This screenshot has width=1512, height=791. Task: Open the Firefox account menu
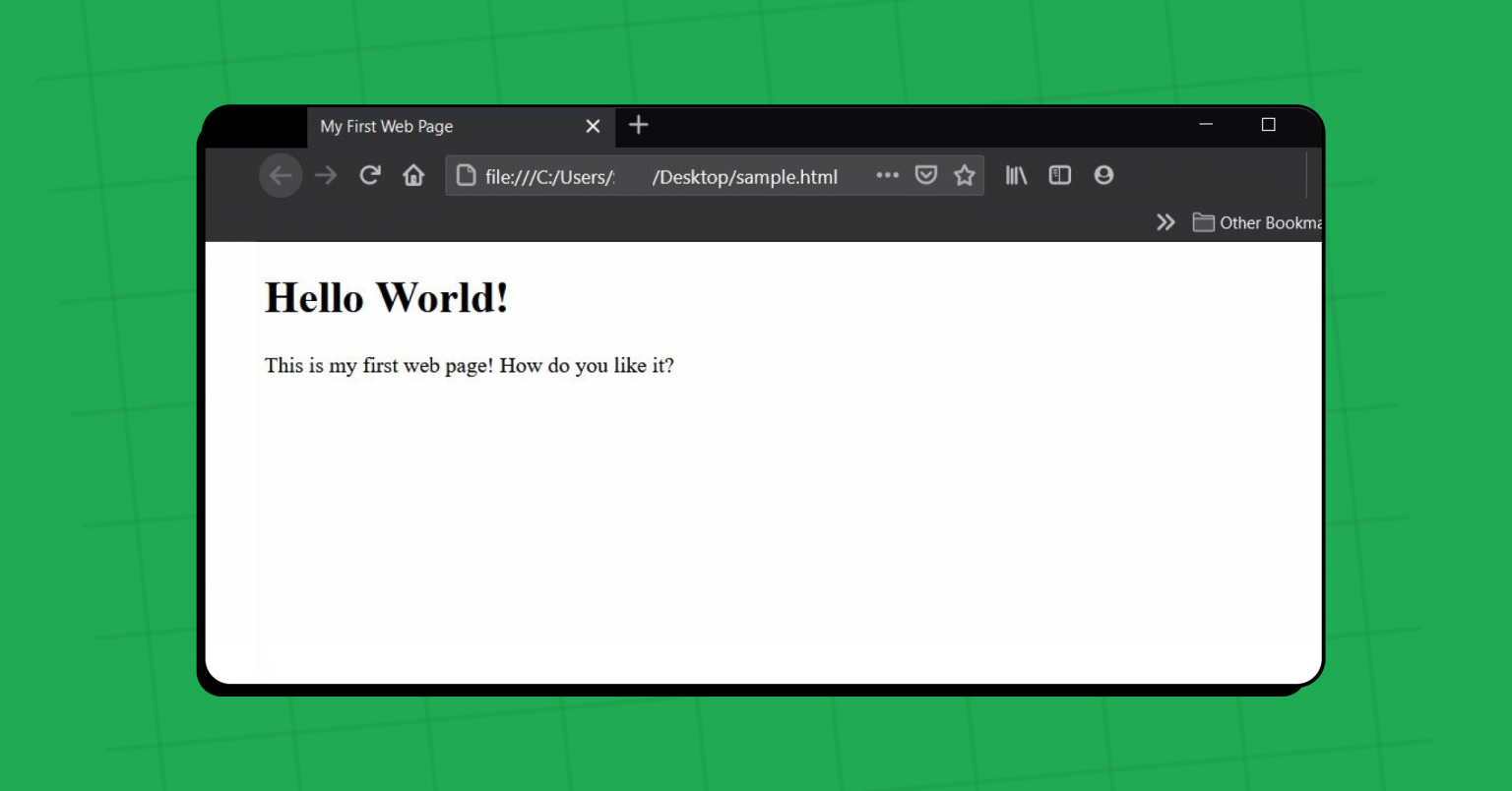1103,174
